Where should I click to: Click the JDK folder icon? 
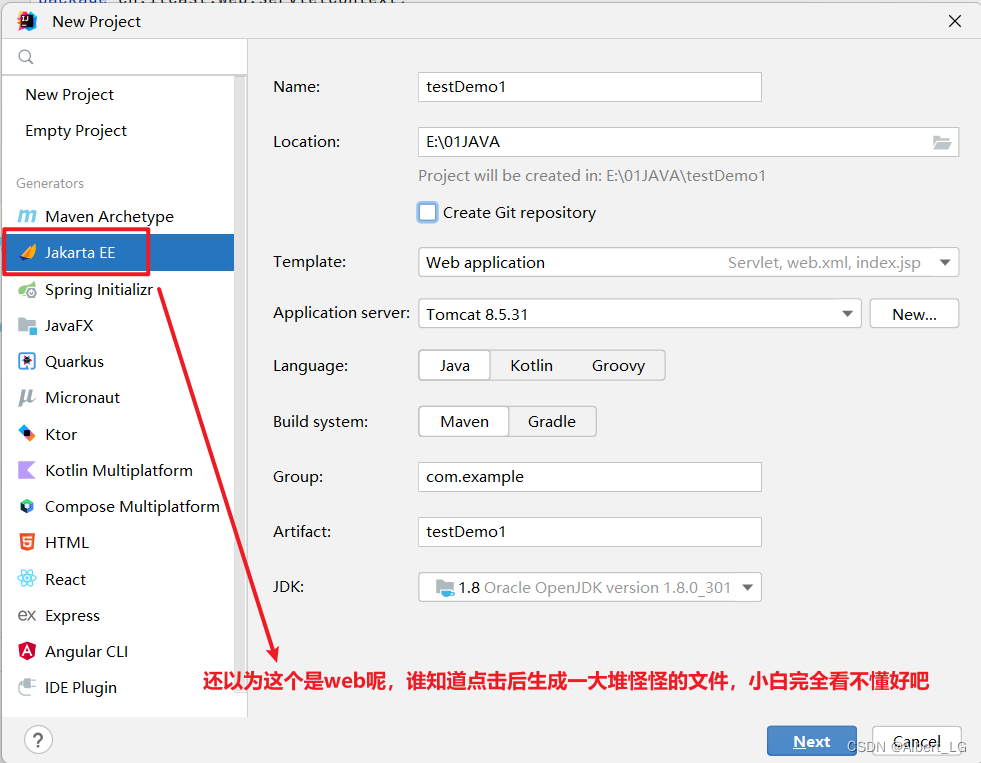coord(445,588)
